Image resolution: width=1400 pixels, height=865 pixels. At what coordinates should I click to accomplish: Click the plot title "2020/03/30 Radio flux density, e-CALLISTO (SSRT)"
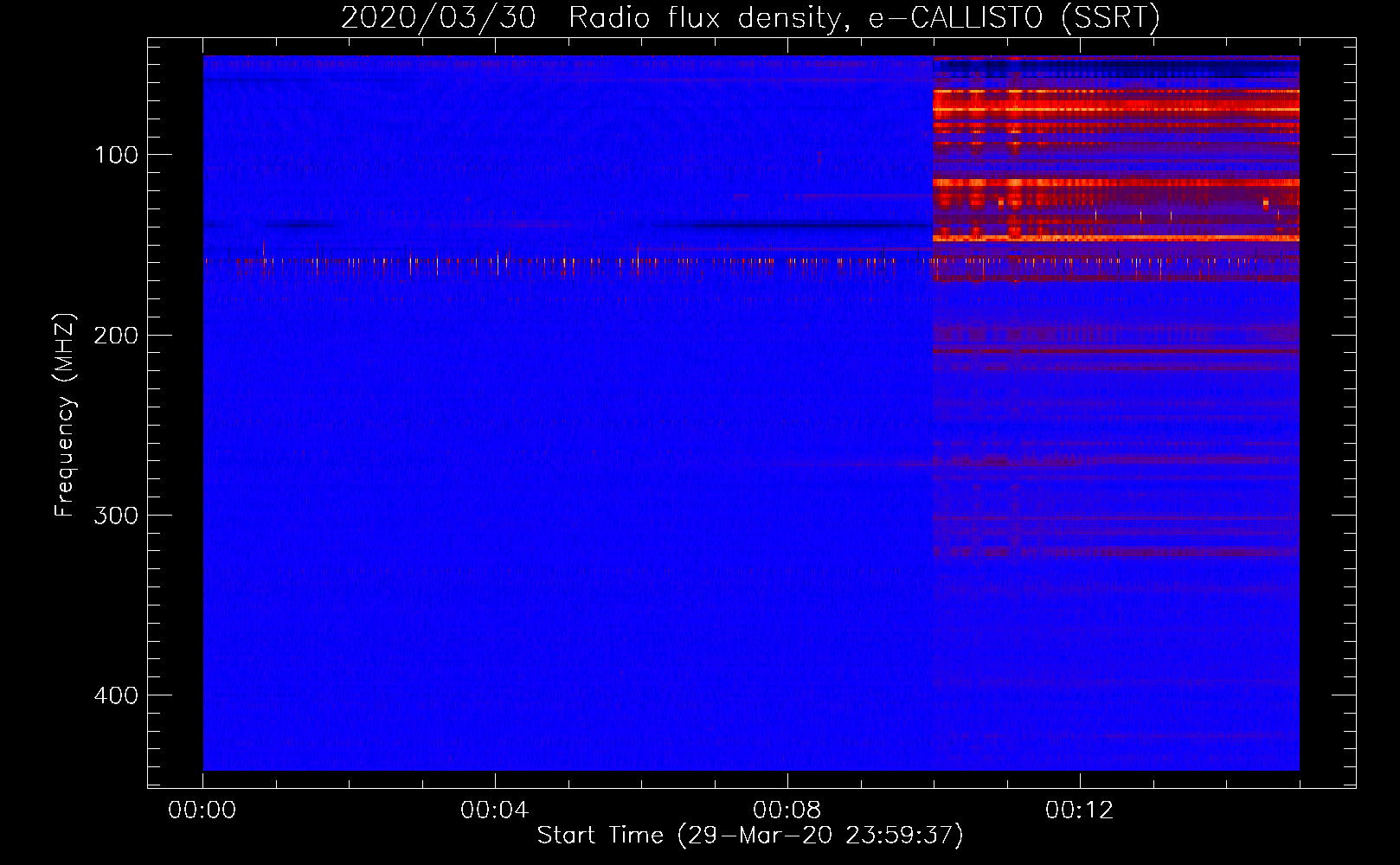click(750, 18)
